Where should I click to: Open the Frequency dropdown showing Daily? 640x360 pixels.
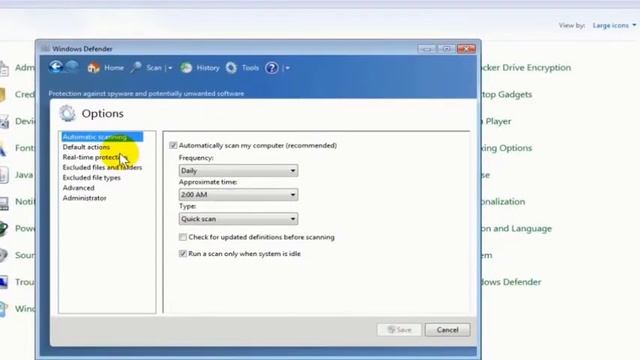click(238, 171)
